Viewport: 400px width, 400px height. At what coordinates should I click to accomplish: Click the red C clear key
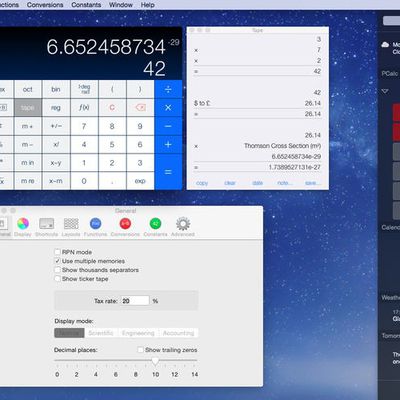[112, 107]
